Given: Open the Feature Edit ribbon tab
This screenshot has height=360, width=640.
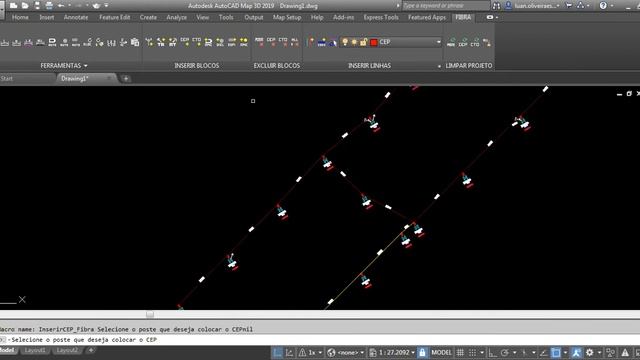Looking at the screenshot, I should [115, 17].
